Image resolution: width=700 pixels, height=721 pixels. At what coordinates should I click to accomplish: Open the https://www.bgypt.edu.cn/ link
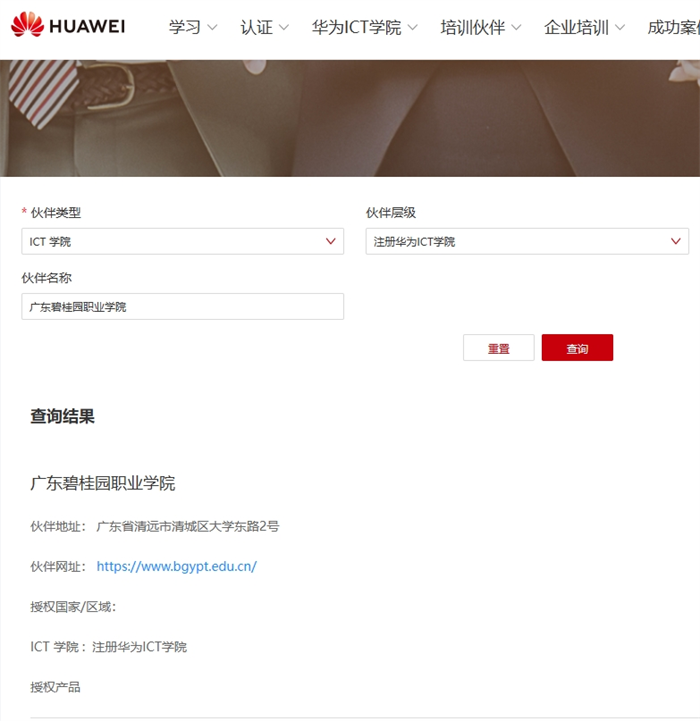pos(177,566)
